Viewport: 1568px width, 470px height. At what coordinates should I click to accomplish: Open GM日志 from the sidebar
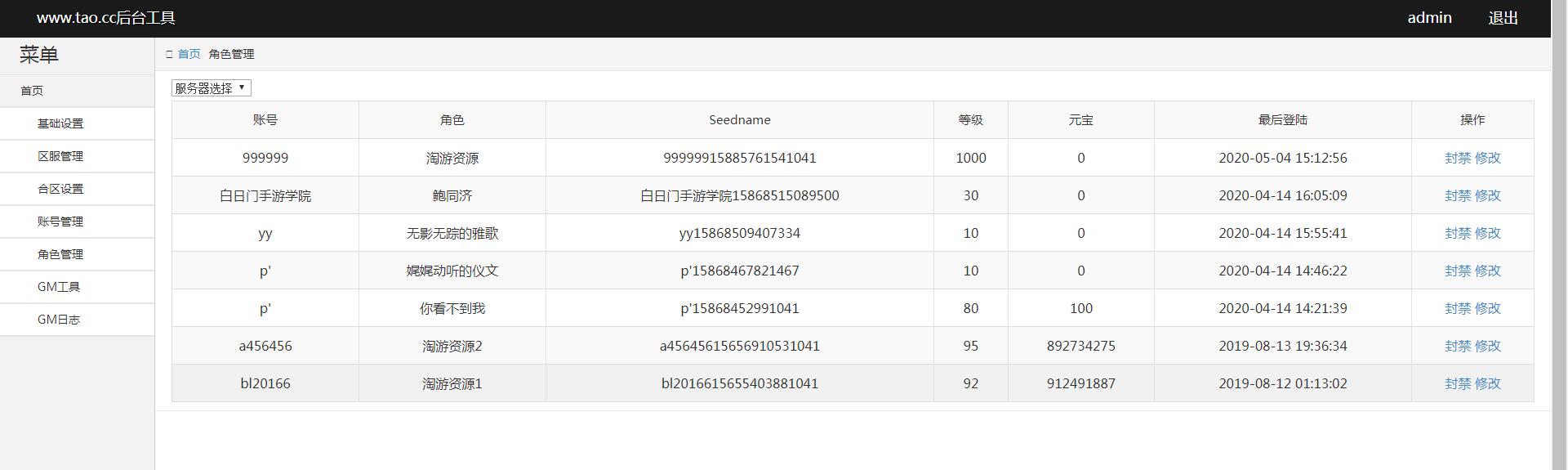pyautogui.click(x=59, y=320)
